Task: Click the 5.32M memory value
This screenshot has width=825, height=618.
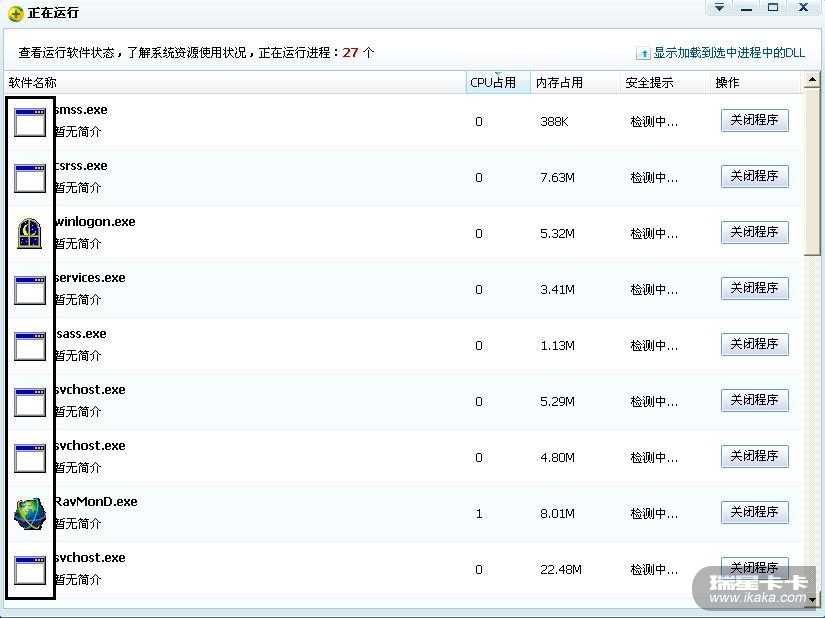Action: coord(557,234)
